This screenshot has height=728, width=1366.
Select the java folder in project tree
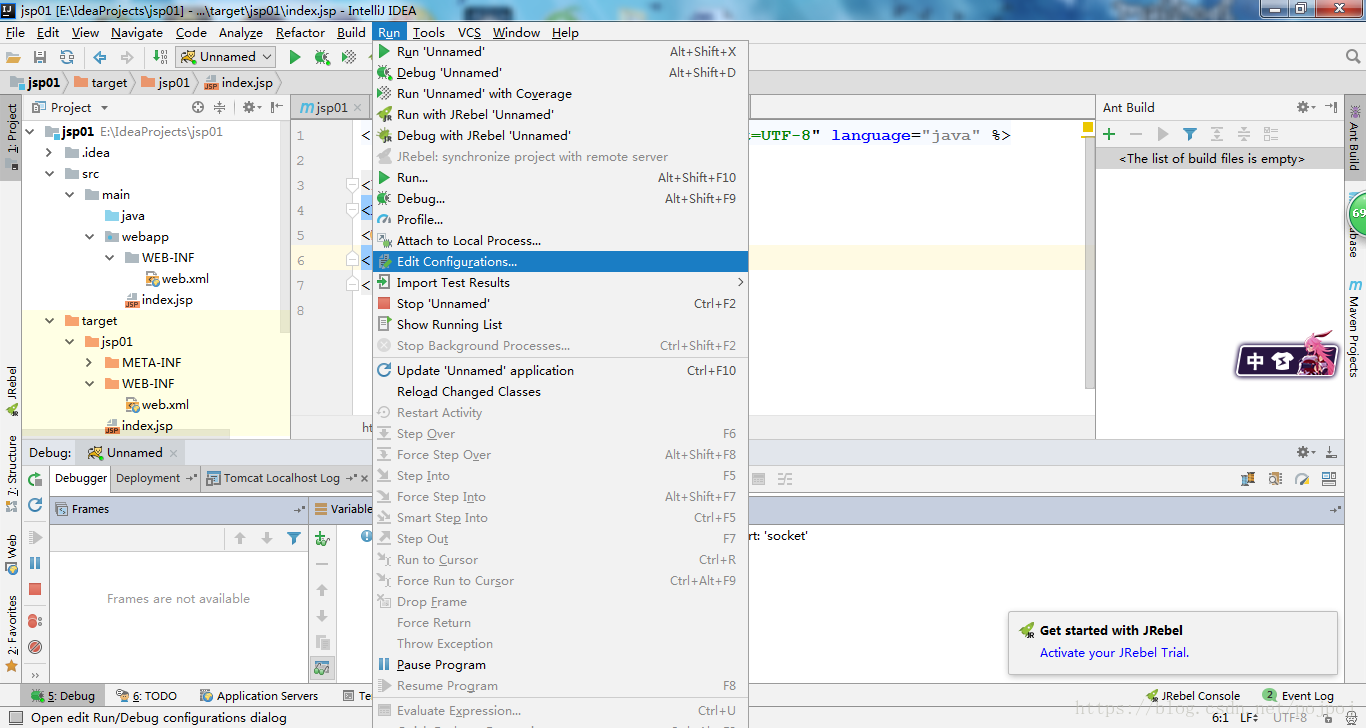[x=124, y=215]
